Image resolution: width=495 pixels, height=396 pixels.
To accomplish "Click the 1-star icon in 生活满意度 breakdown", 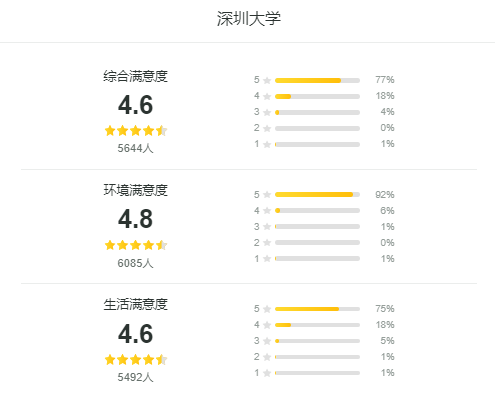I will click(267, 373).
